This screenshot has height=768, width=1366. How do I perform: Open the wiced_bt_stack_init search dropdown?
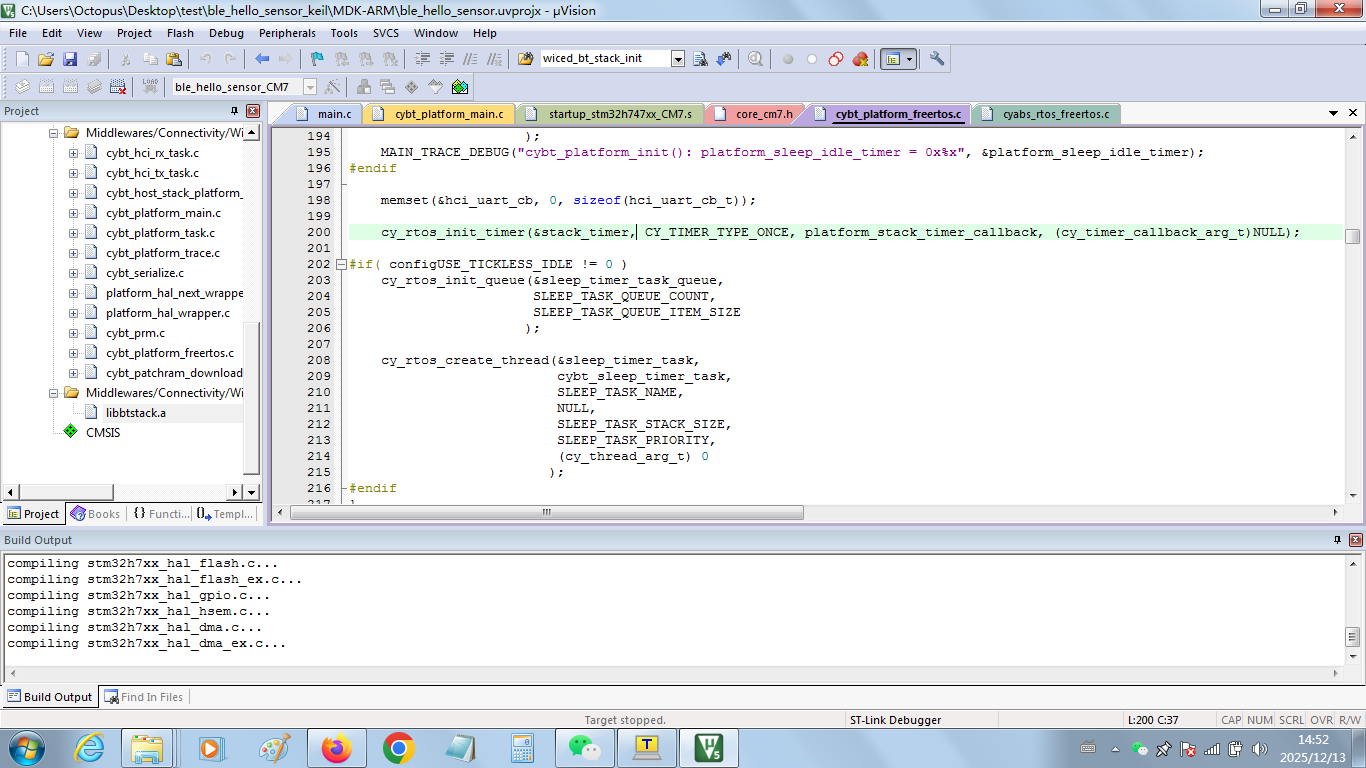point(677,59)
